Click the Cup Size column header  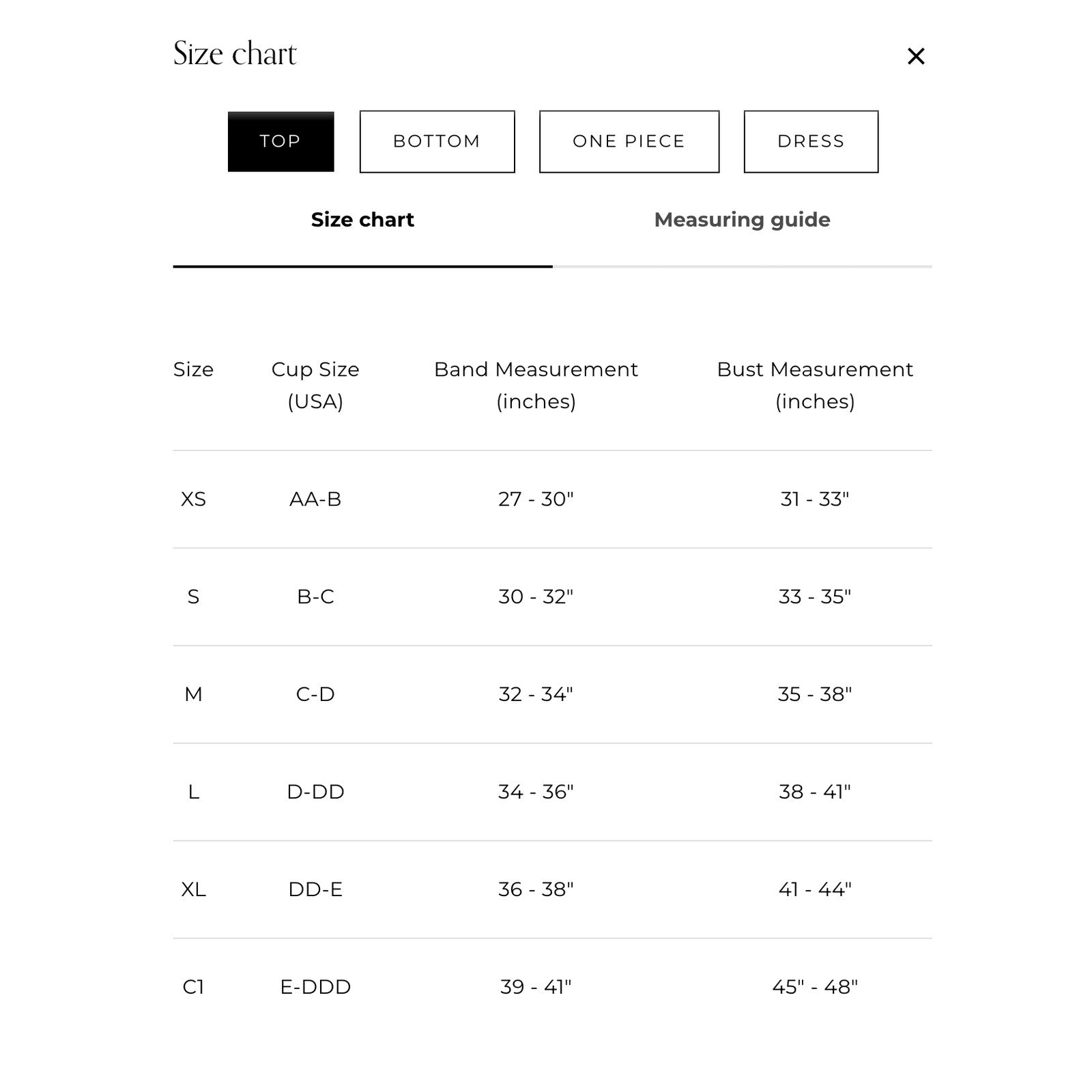(x=315, y=385)
